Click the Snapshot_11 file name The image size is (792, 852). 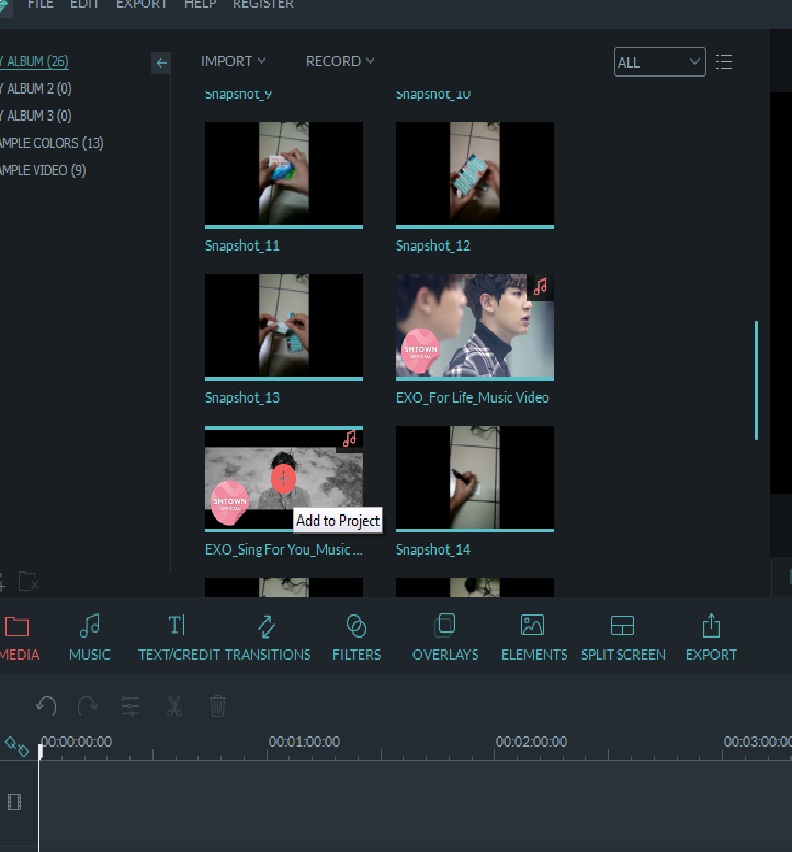242,246
